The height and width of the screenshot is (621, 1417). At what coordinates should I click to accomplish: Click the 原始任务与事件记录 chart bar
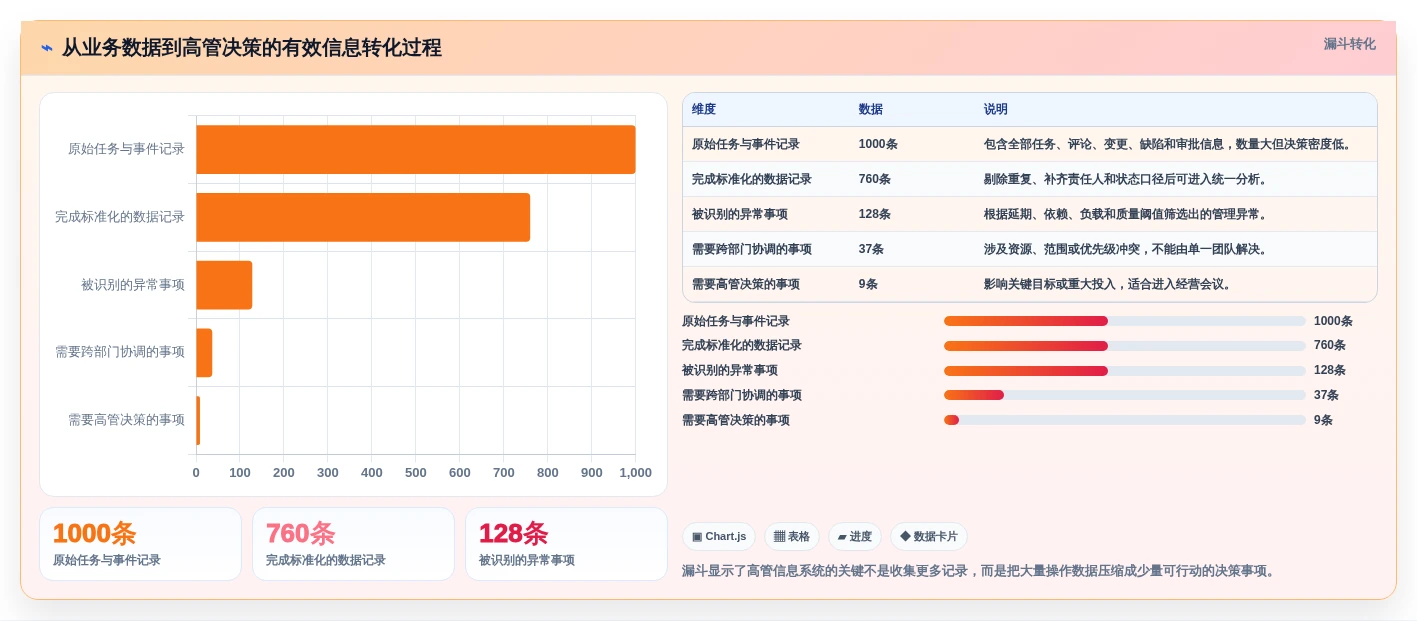click(x=416, y=149)
